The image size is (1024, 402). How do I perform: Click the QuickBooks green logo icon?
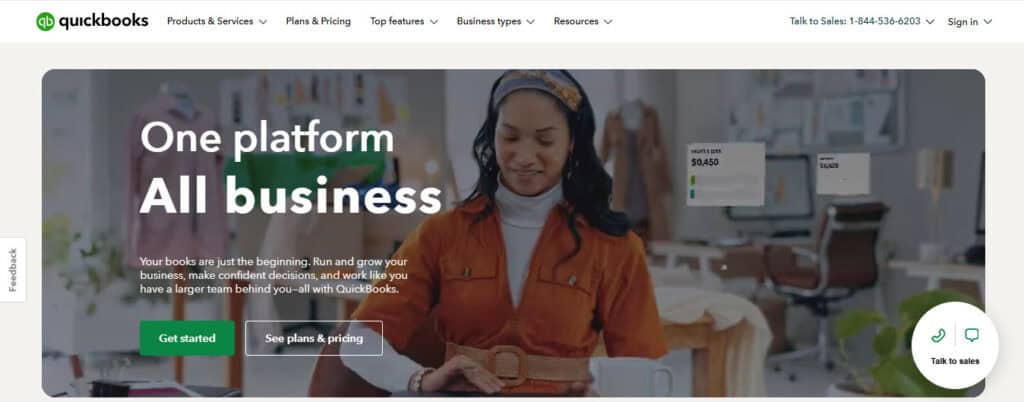point(46,22)
